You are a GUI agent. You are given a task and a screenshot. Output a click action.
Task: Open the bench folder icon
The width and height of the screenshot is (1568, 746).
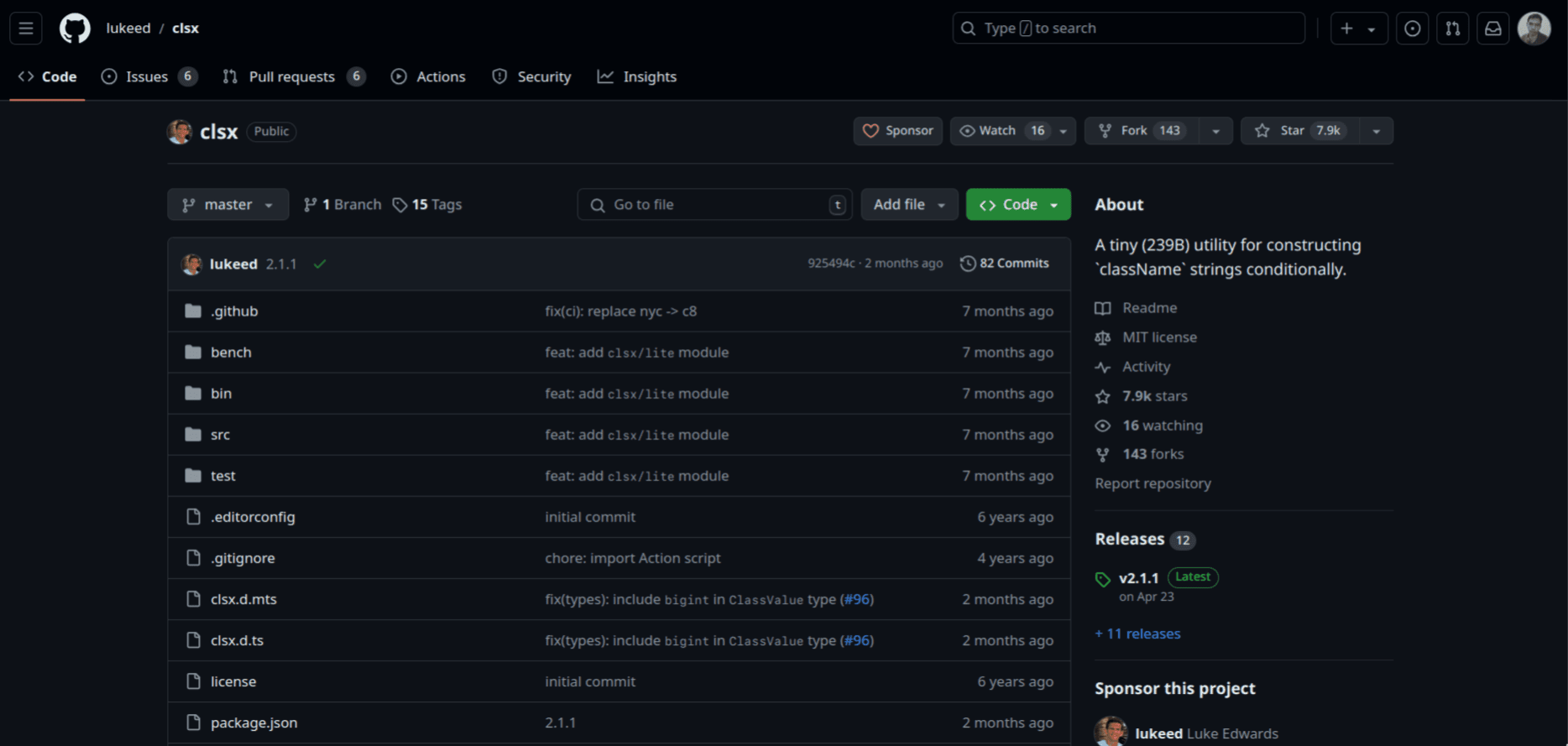click(x=193, y=352)
